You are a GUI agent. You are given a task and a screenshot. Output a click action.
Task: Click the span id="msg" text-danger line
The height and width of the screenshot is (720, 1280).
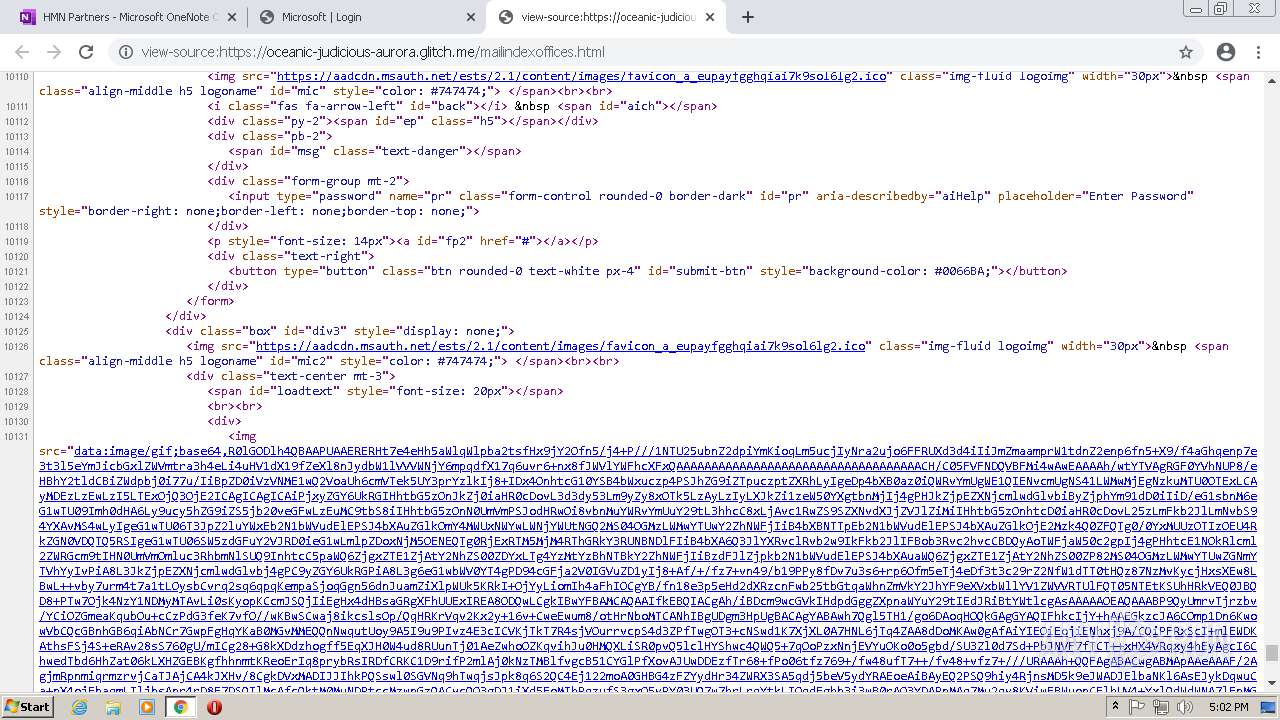(x=374, y=151)
